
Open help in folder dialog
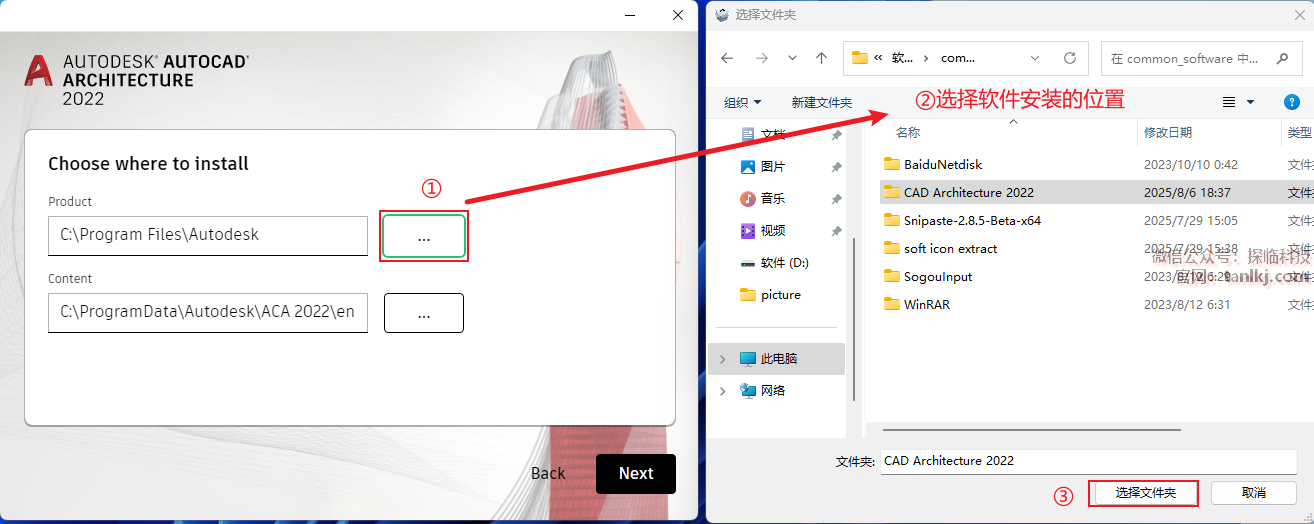1290,102
